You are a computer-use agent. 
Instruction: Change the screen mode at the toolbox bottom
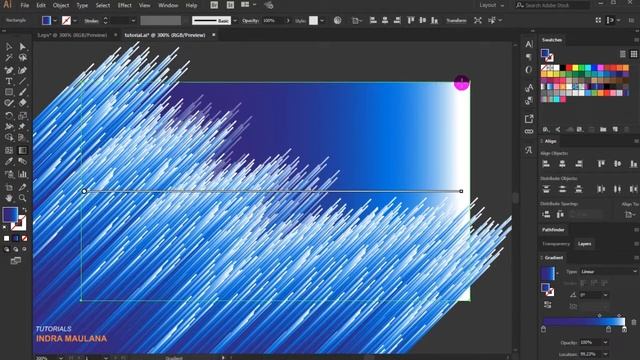pos(16,261)
